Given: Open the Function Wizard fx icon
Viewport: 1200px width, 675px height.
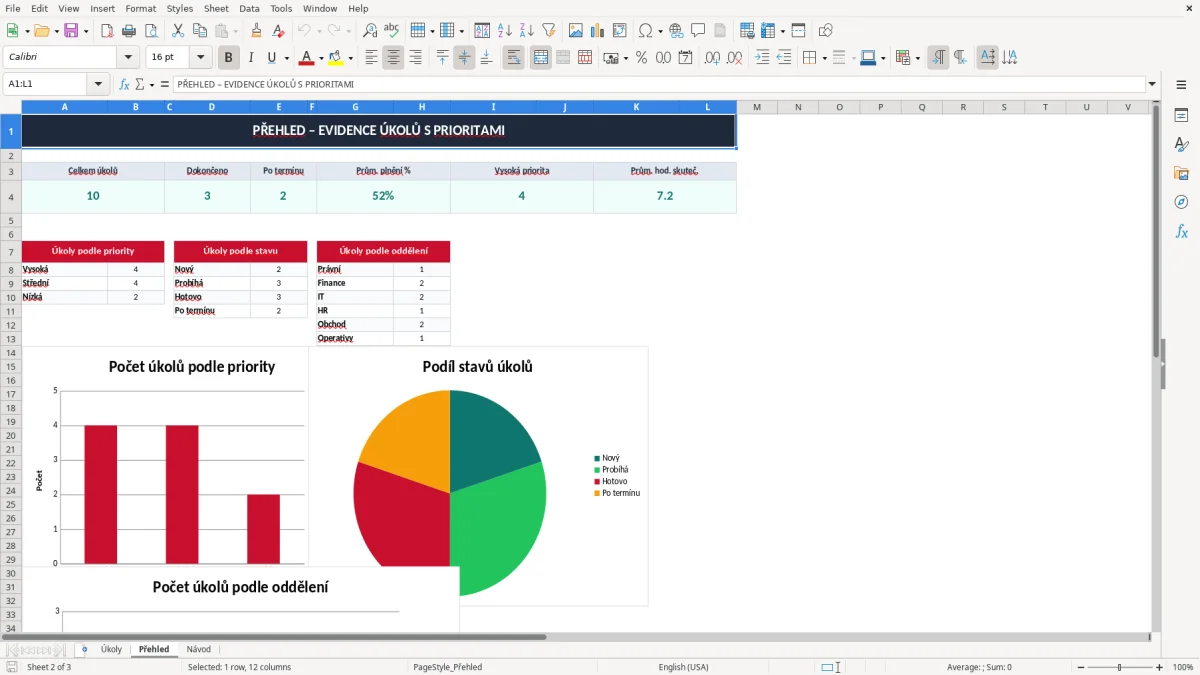Looking at the screenshot, I should (124, 84).
